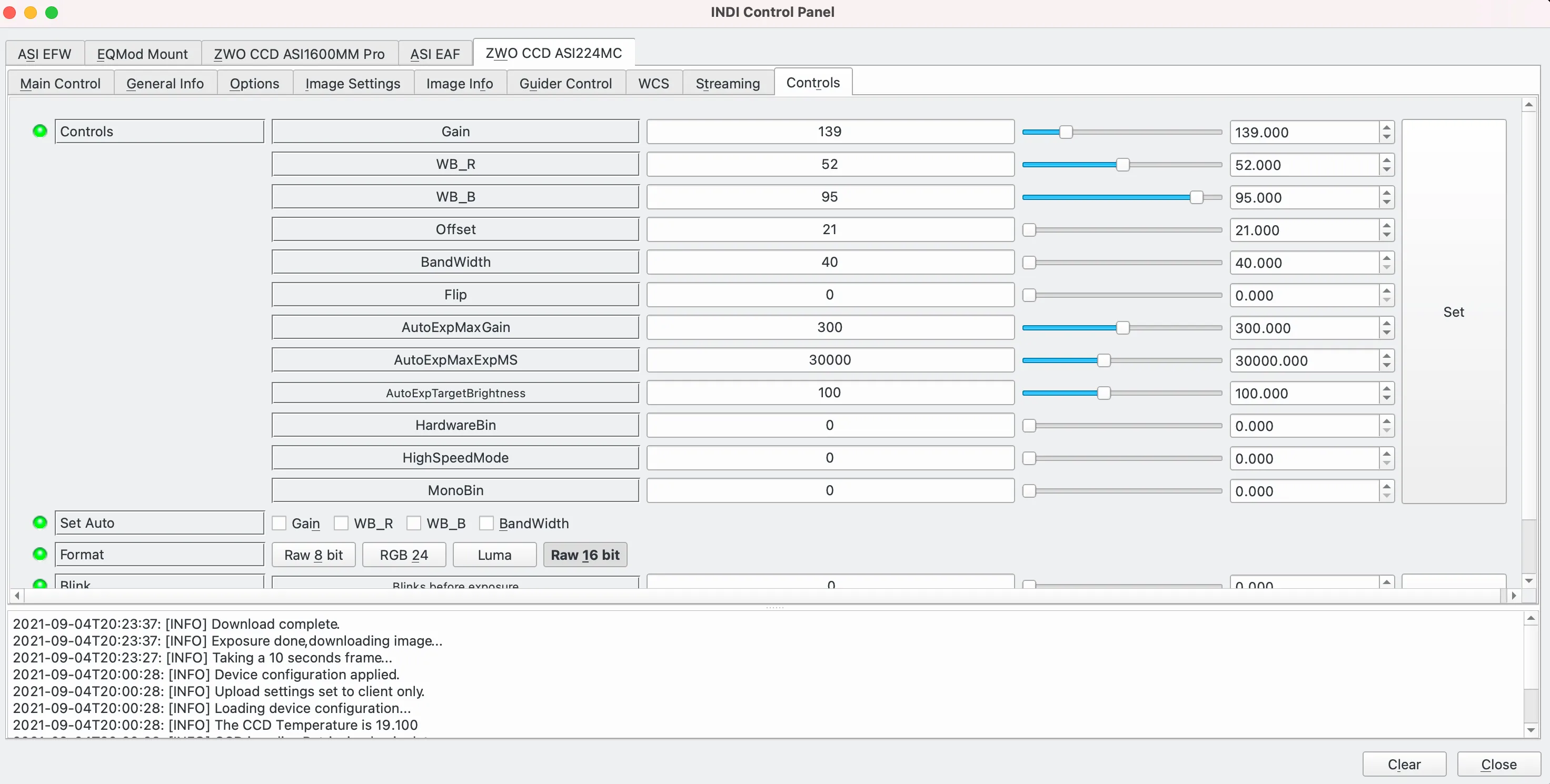Click the green Set Auto status light

[39, 522]
